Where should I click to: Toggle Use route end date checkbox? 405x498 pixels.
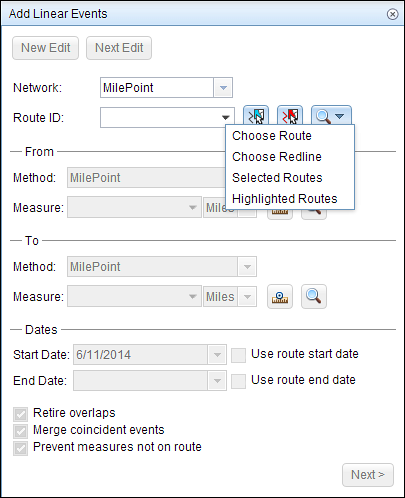click(238, 381)
